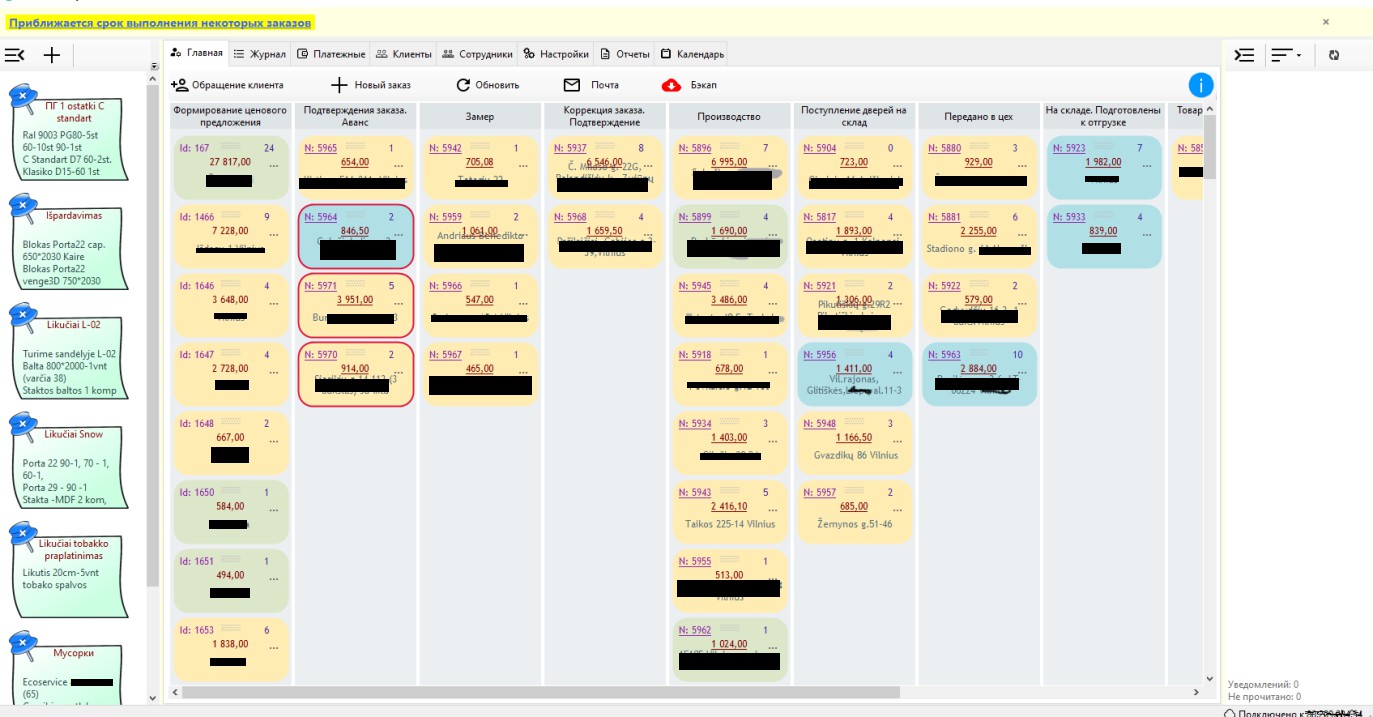This screenshot has width=1373, height=717.
Task: Start a backup with the Бэкап button
Action: point(690,85)
